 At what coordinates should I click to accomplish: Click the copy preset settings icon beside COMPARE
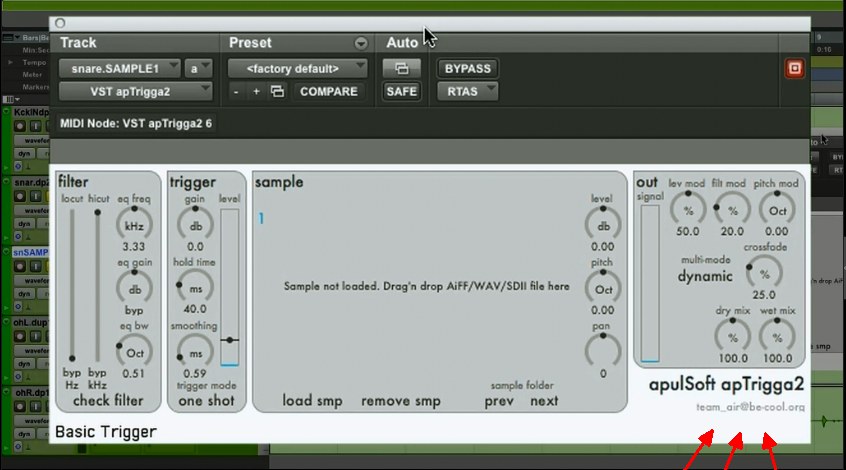[277, 91]
